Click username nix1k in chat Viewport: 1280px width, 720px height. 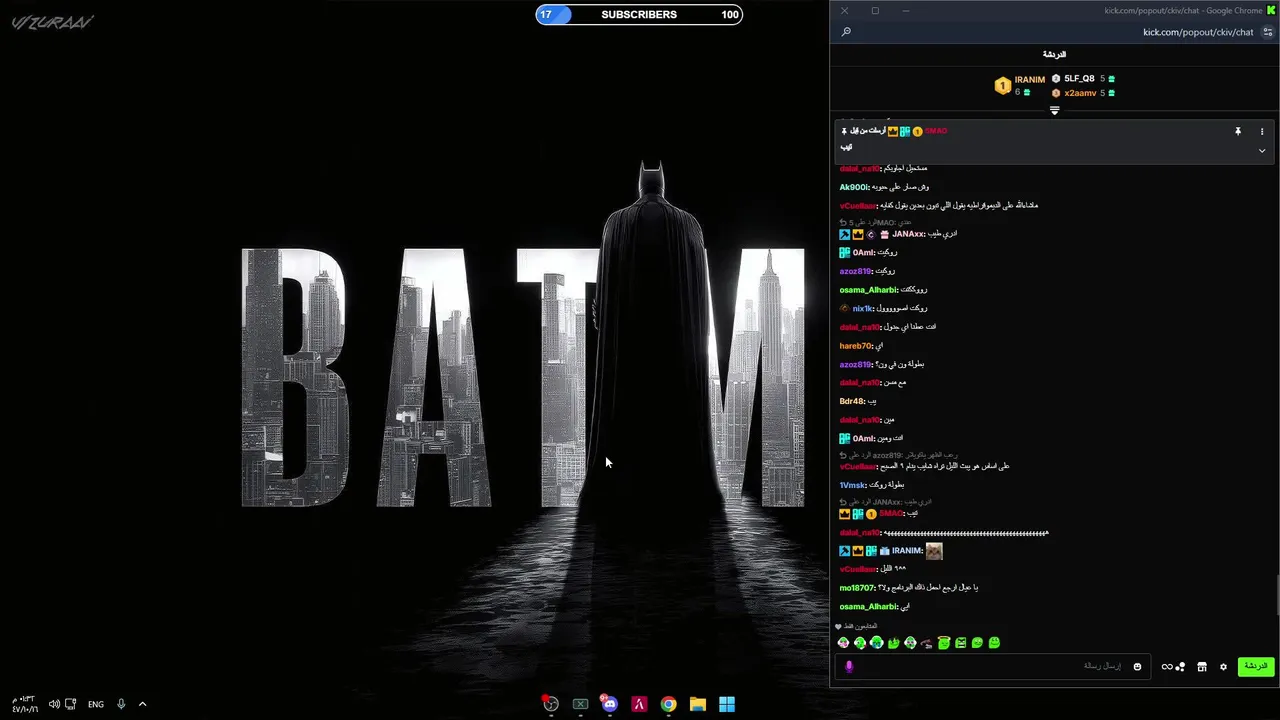[862, 308]
